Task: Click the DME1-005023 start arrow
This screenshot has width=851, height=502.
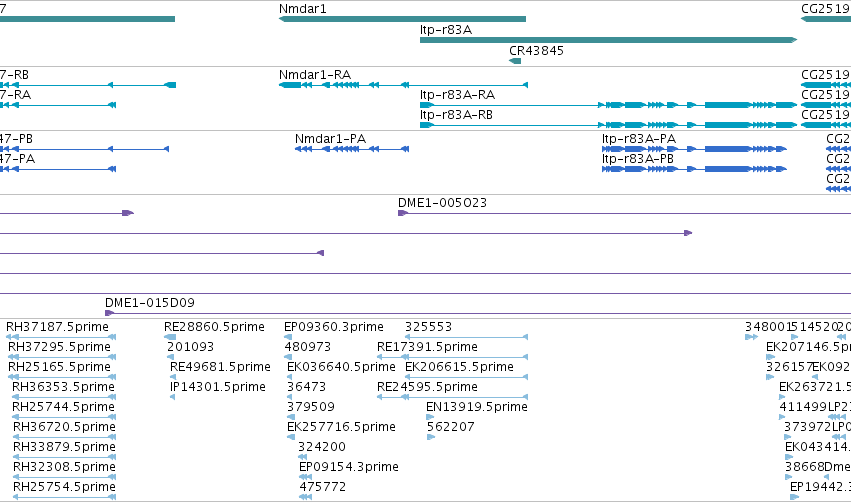Action: click(403, 213)
